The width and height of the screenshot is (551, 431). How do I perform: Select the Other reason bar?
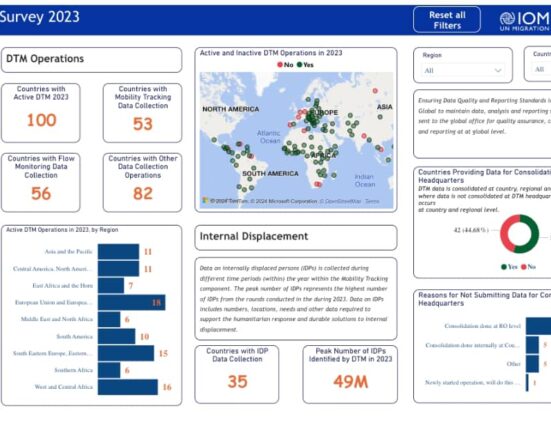click(532, 364)
